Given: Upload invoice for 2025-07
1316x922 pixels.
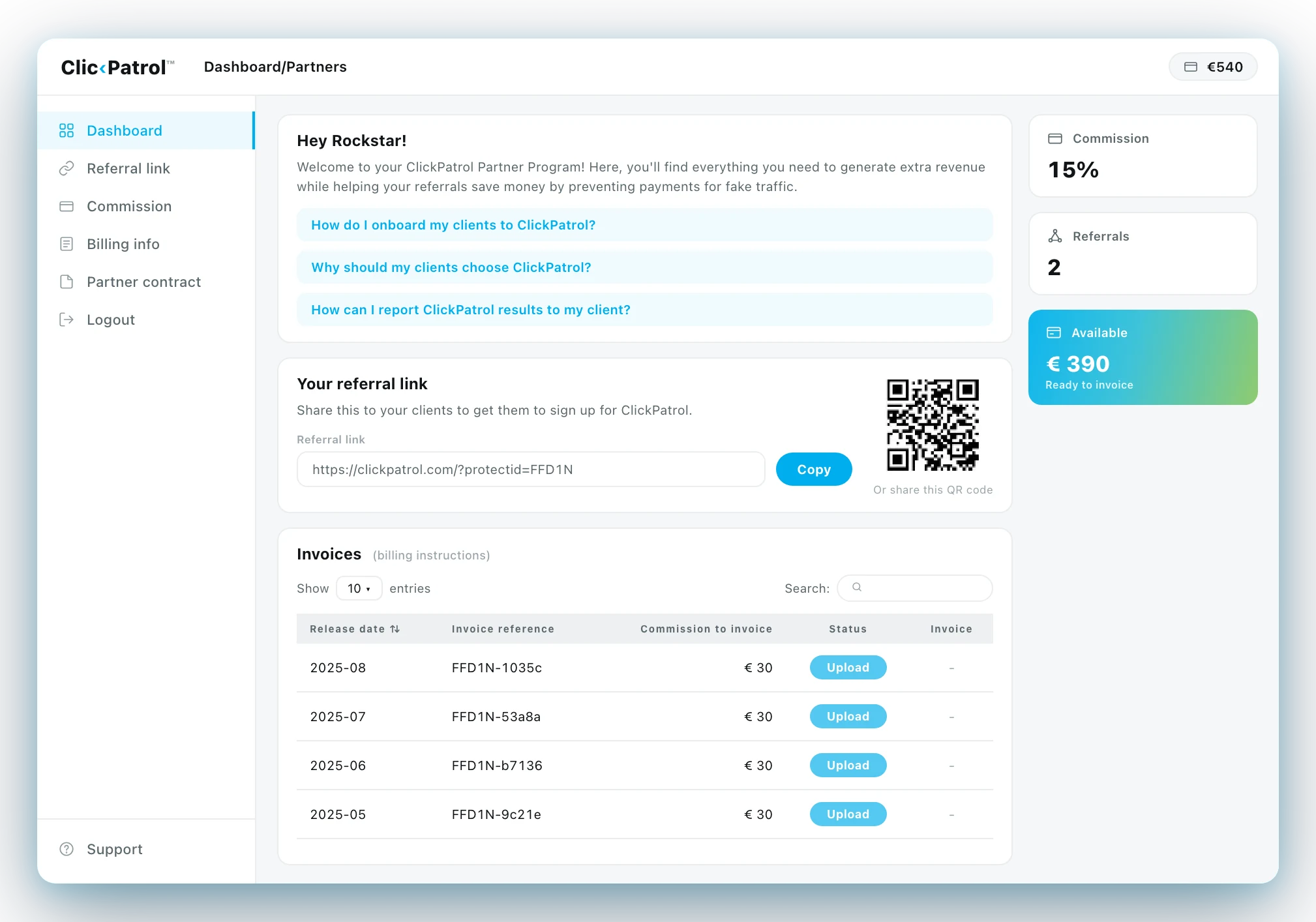Looking at the screenshot, I should tap(848, 716).
